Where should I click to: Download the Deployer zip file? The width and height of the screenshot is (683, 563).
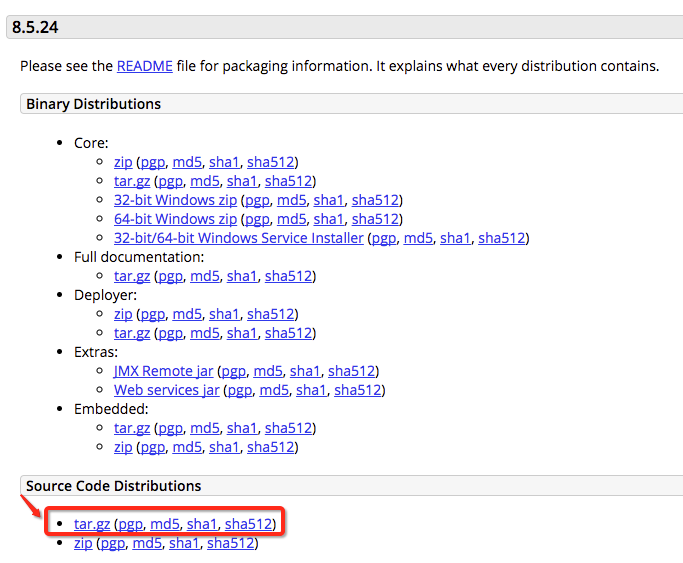(x=122, y=314)
